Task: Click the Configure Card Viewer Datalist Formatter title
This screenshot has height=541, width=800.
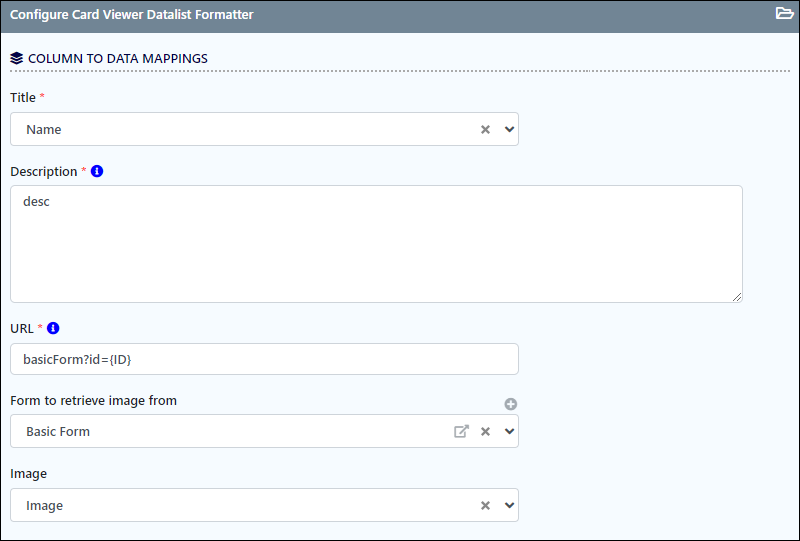Action: [x=132, y=14]
